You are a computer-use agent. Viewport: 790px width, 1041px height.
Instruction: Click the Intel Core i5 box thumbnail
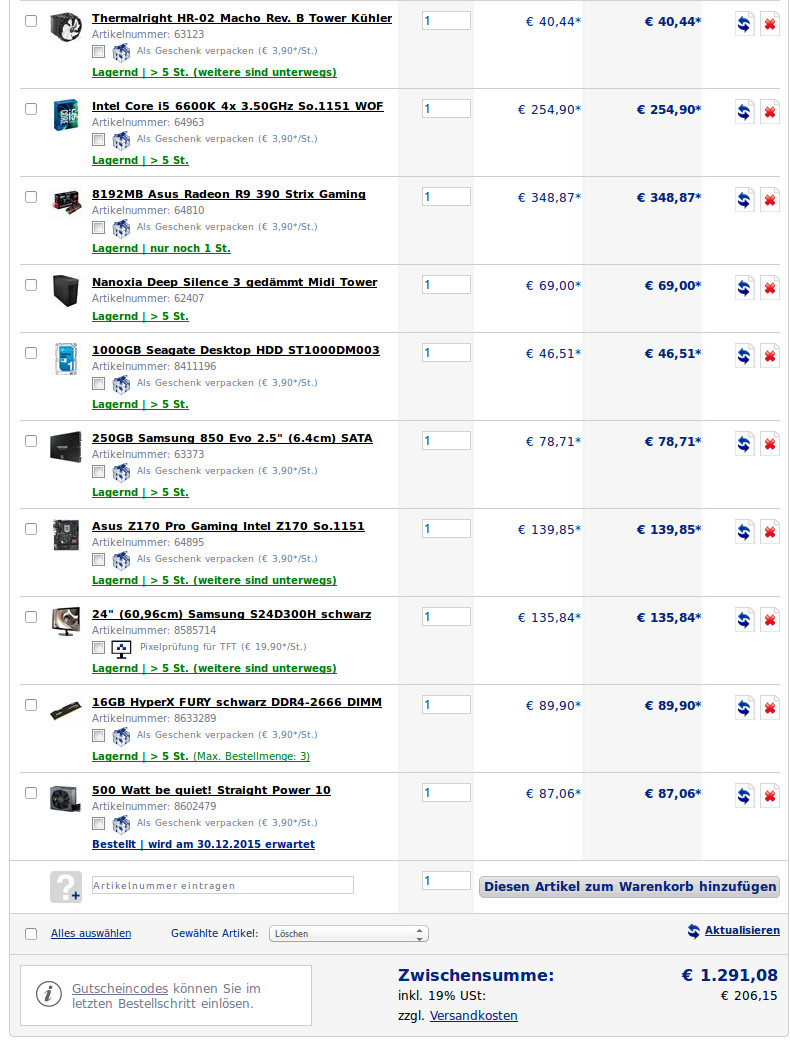(66, 115)
